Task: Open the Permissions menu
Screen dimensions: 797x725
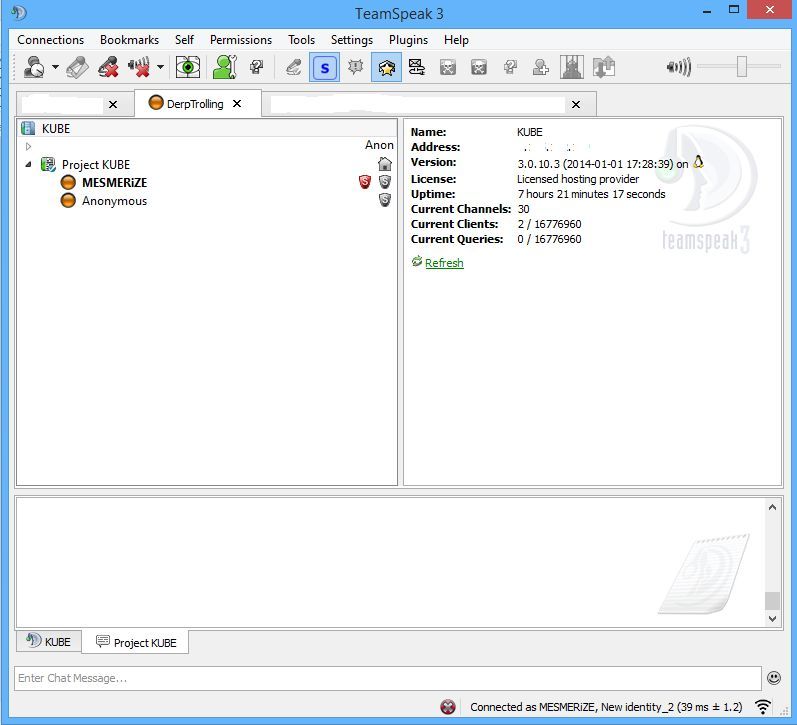Action: pos(240,40)
